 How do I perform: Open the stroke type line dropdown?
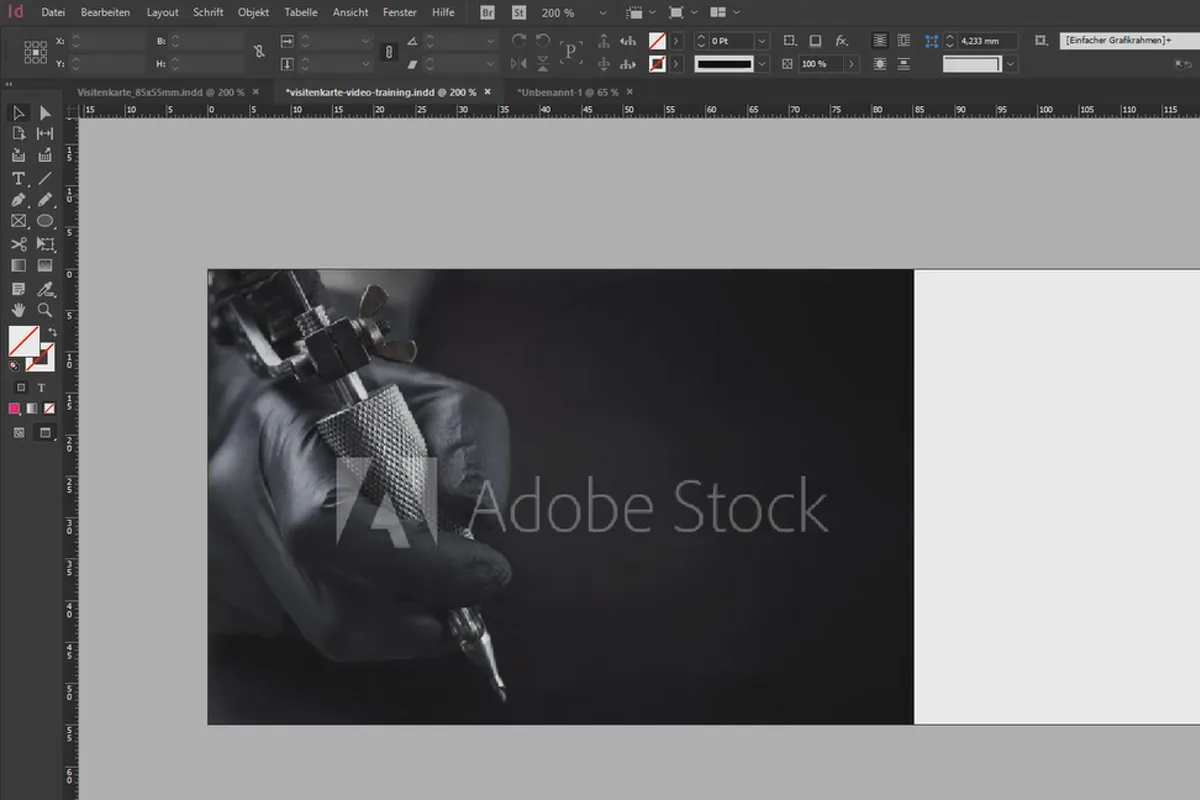(x=762, y=64)
